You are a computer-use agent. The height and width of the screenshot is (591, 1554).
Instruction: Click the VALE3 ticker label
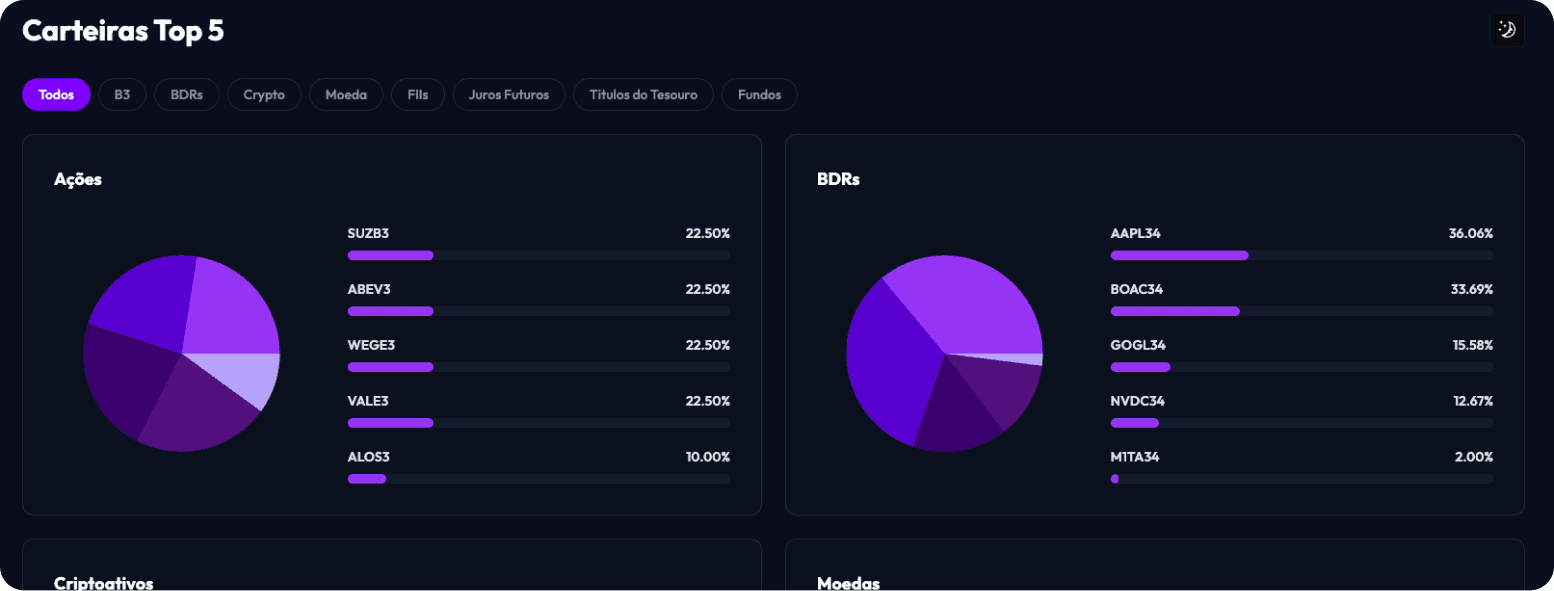point(368,401)
